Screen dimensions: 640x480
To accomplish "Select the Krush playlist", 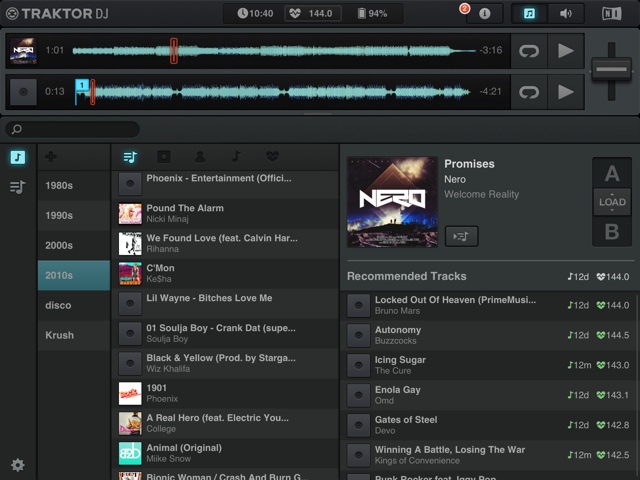I will pos(74,335).
